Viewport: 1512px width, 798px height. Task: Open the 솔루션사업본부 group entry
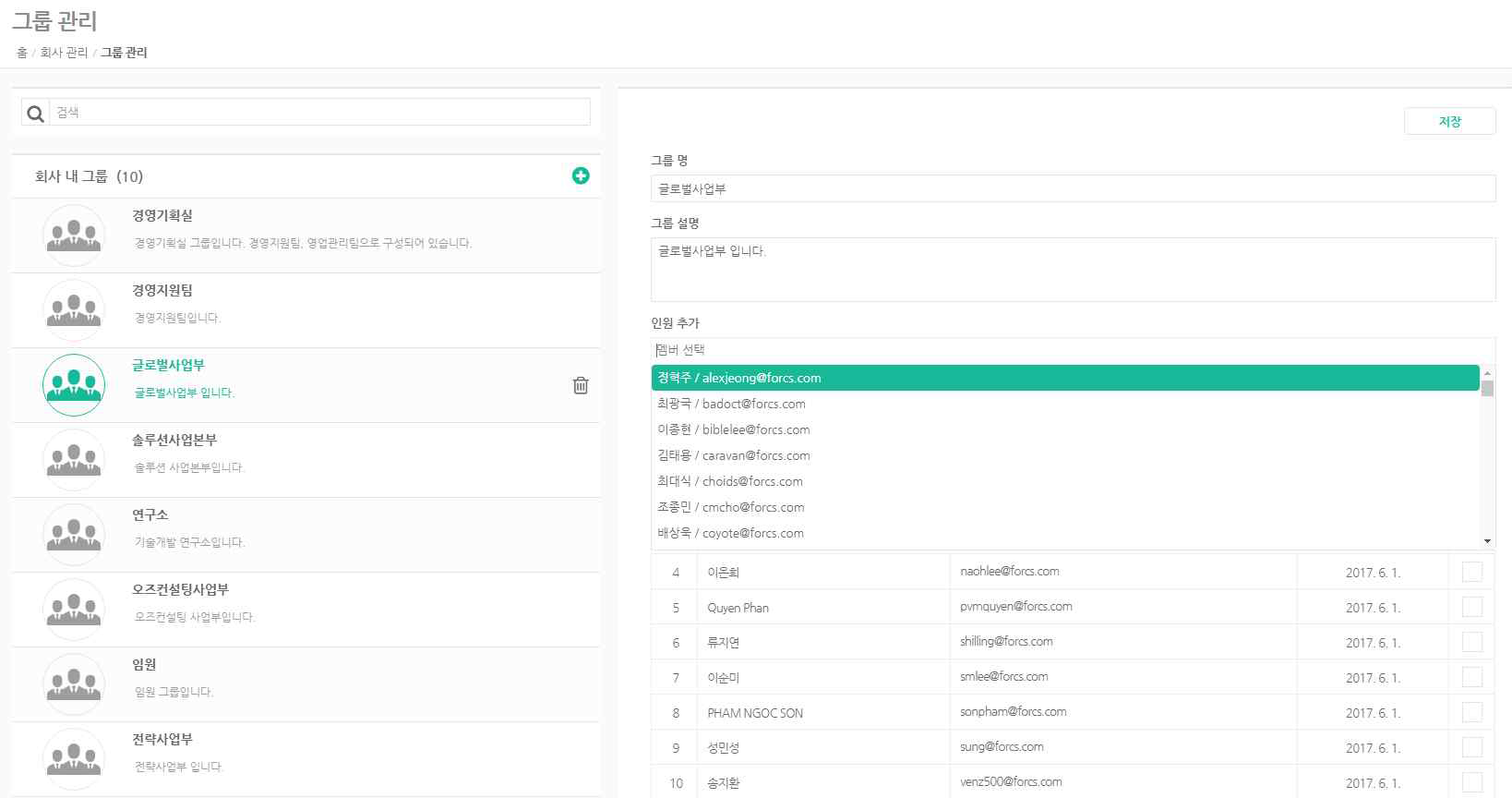point(306,460)
